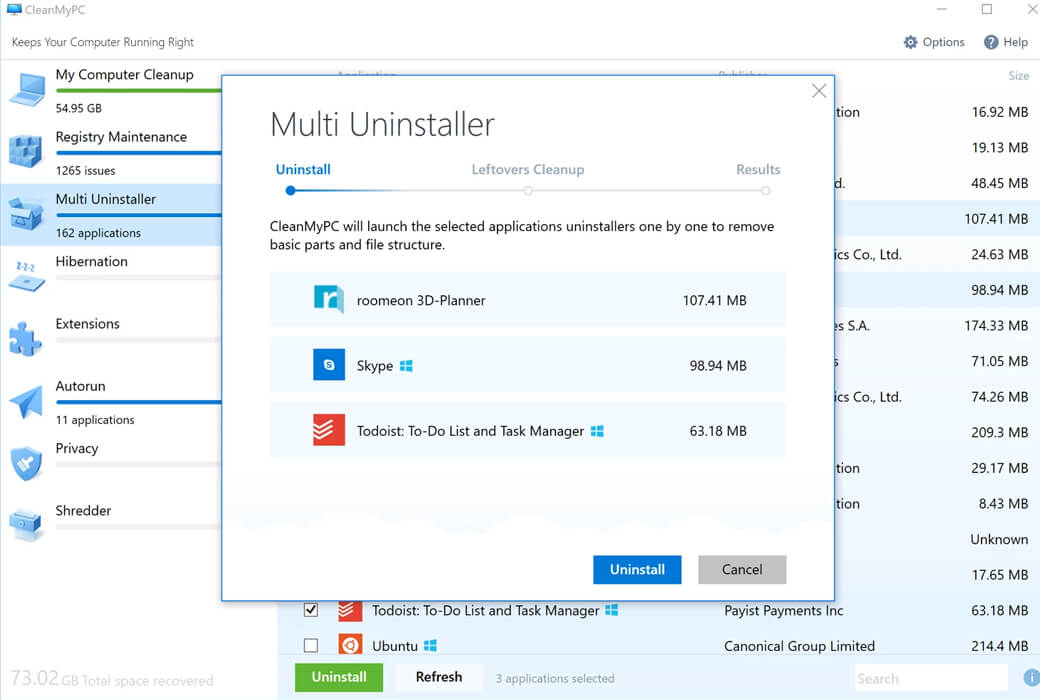This screenshot has width=1040, height=700.
Task: Select roomeon 3D-Planner row in dialog
Action: pyautogui.click(x=528, y=299)
